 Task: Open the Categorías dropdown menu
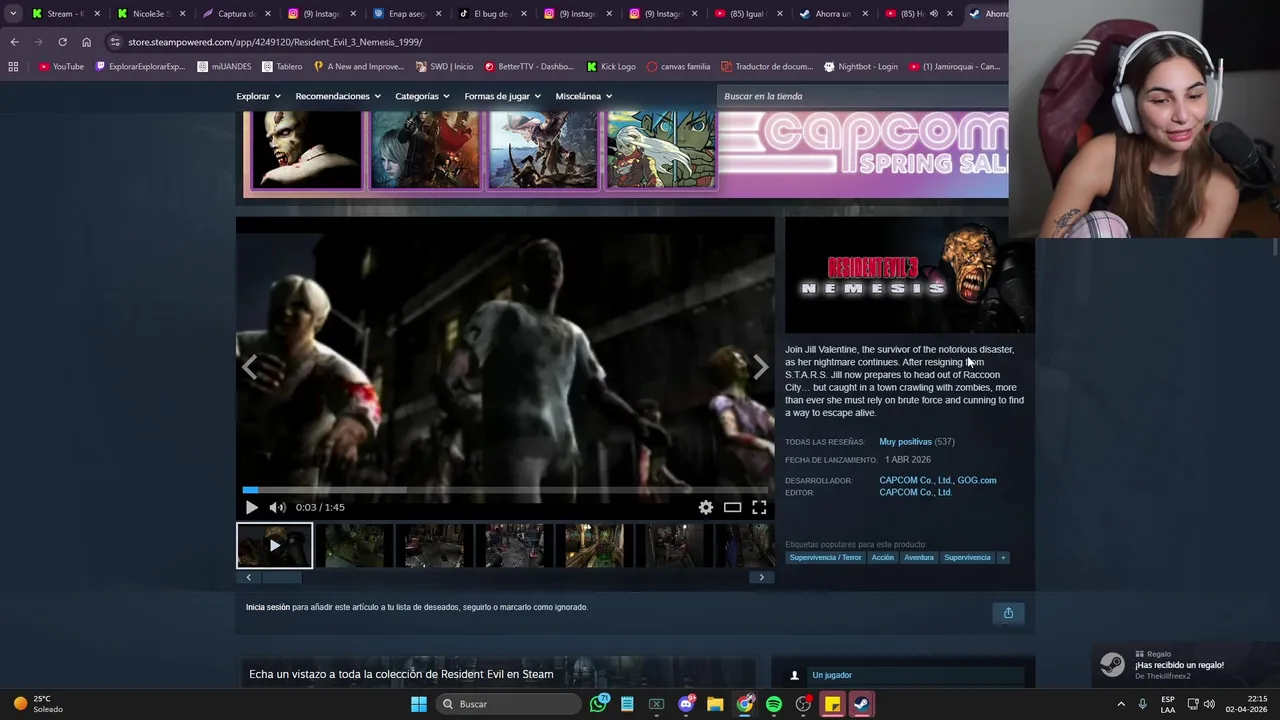(423, 96)
